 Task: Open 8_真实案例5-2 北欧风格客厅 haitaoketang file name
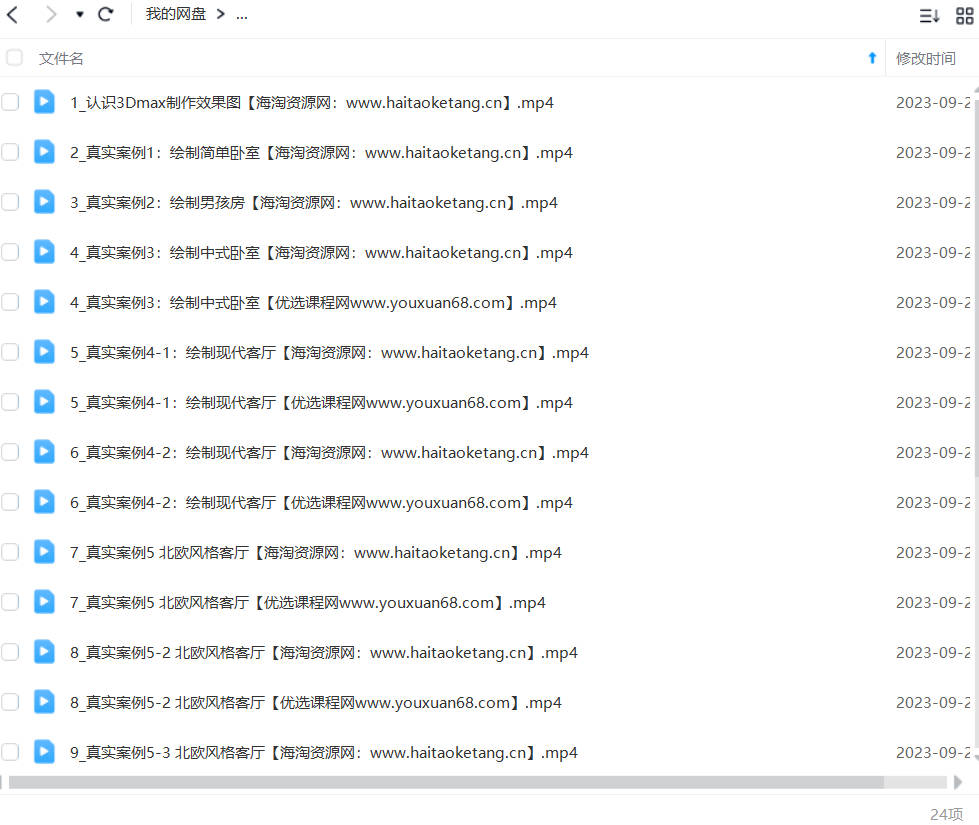coord(323,653)
